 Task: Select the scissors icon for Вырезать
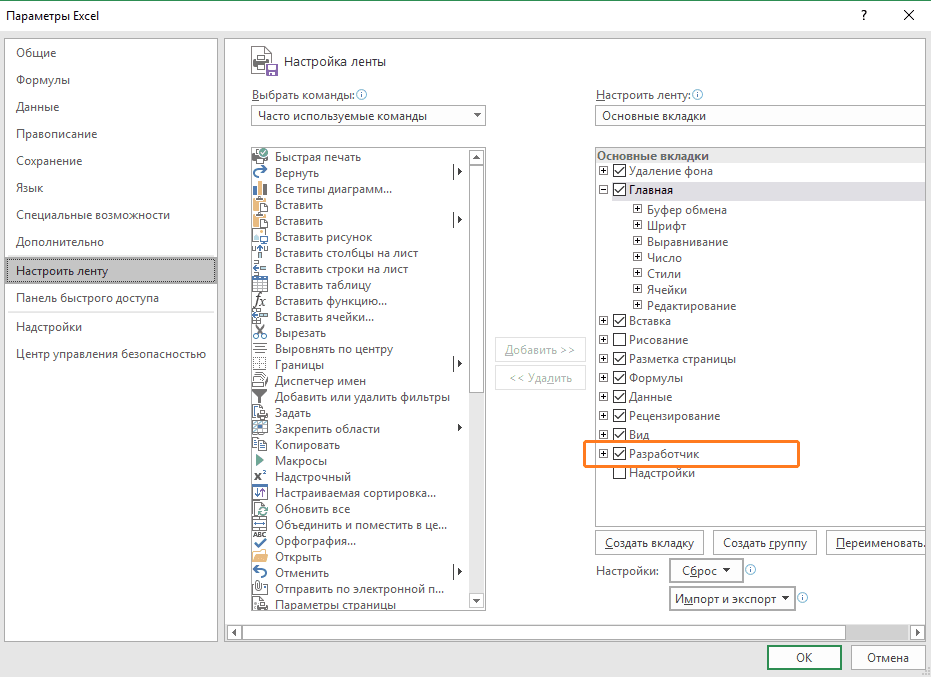tap(260, 333)
